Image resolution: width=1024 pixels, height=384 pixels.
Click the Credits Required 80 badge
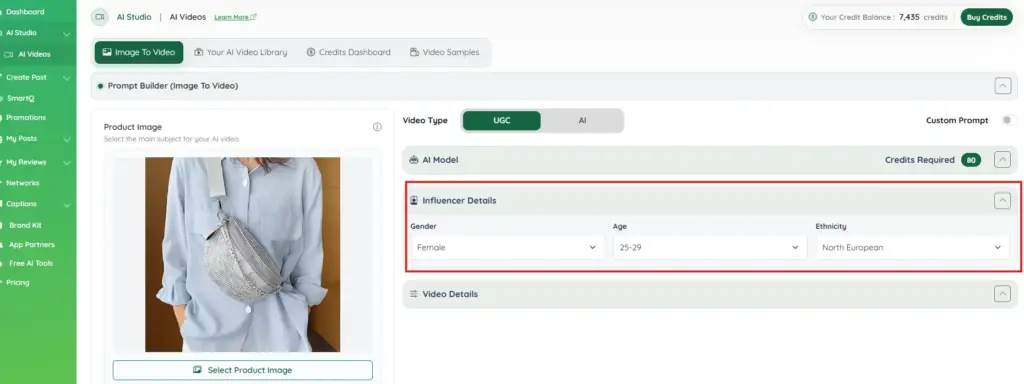970,160
